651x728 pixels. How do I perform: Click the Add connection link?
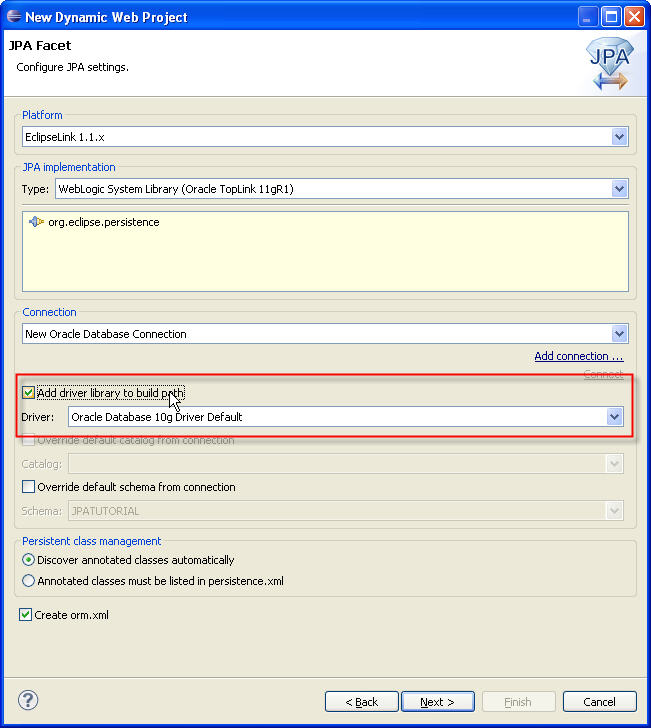[x=578, y=356]
